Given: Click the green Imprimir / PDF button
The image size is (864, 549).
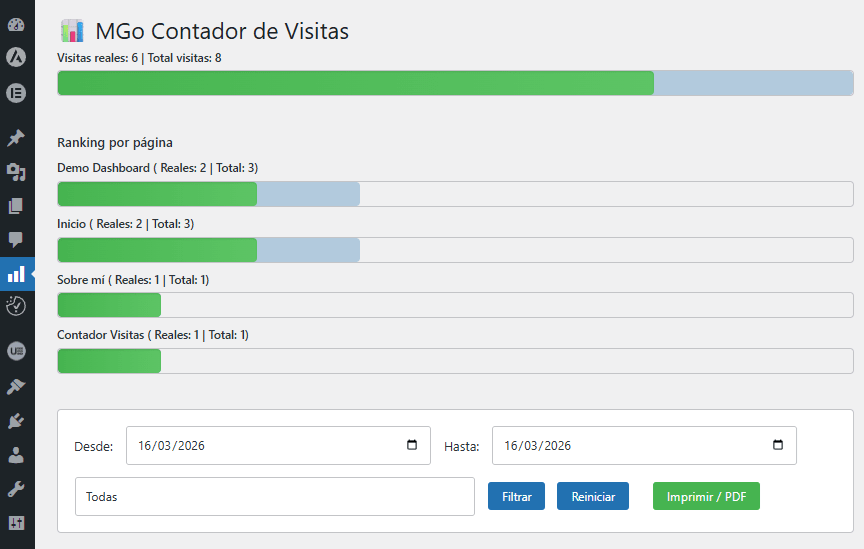Looking at the screenshot, I should [706, 496].
